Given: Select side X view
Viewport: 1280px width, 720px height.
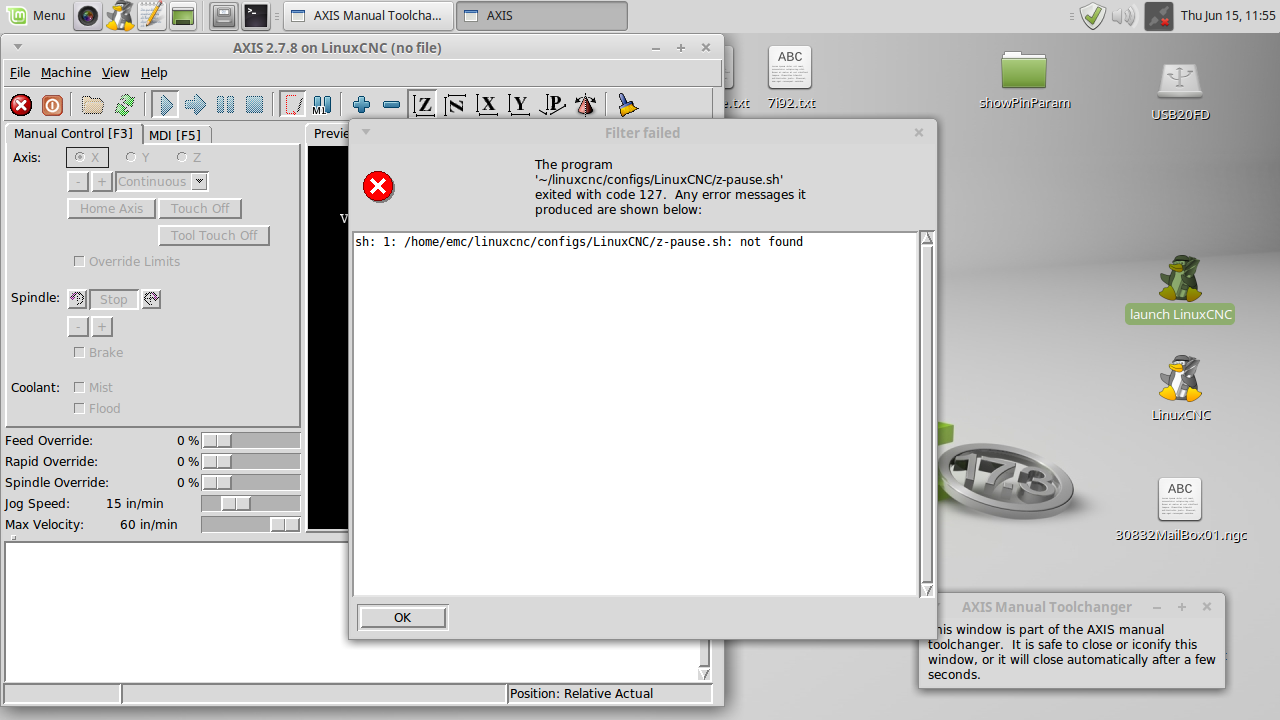Looking at the screenshot, I should click(x=487, y=104).
